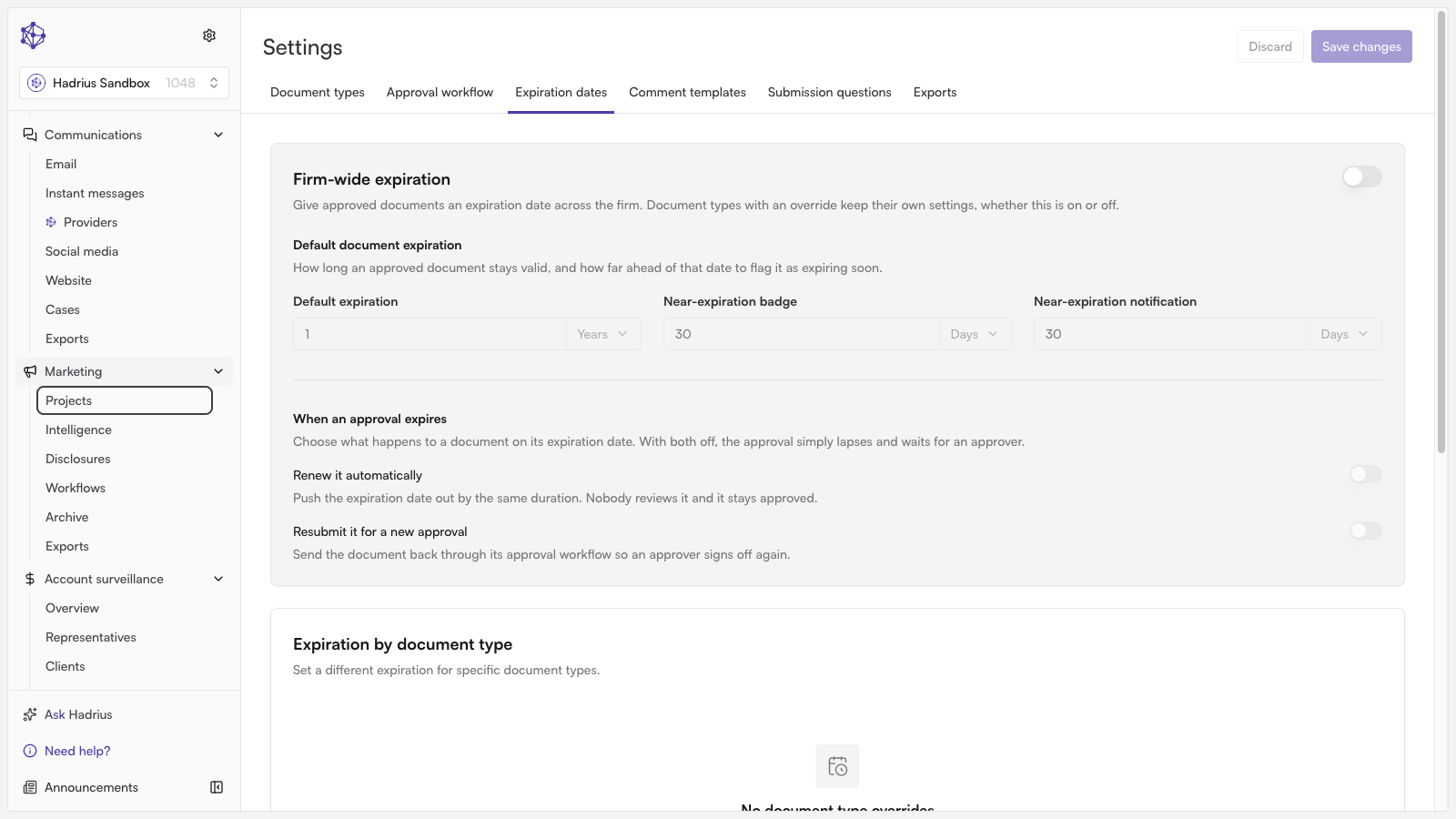Image resolution: width=1456 pixels, height=819 pixels.
Task: Collapse the Account surveillance section chevron
Action: pyautogui.click(x=218, y=579)
